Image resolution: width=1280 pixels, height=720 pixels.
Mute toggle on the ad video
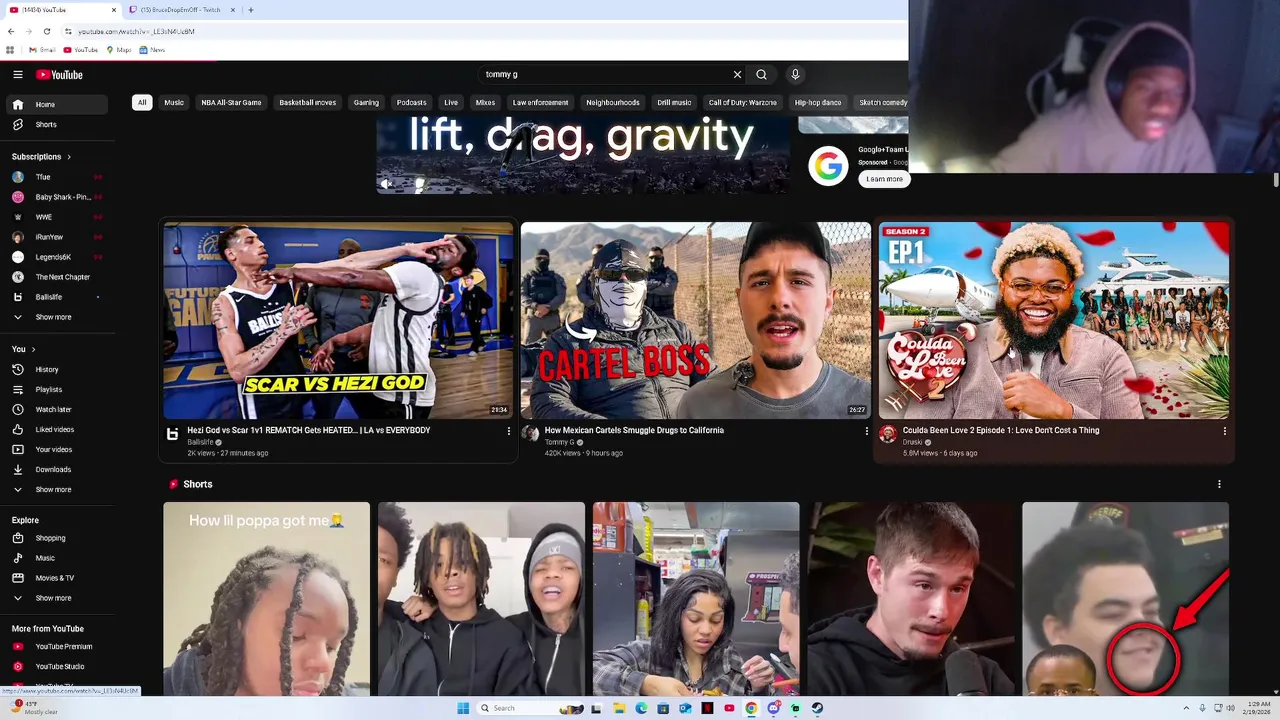click(x=387, y=184)
